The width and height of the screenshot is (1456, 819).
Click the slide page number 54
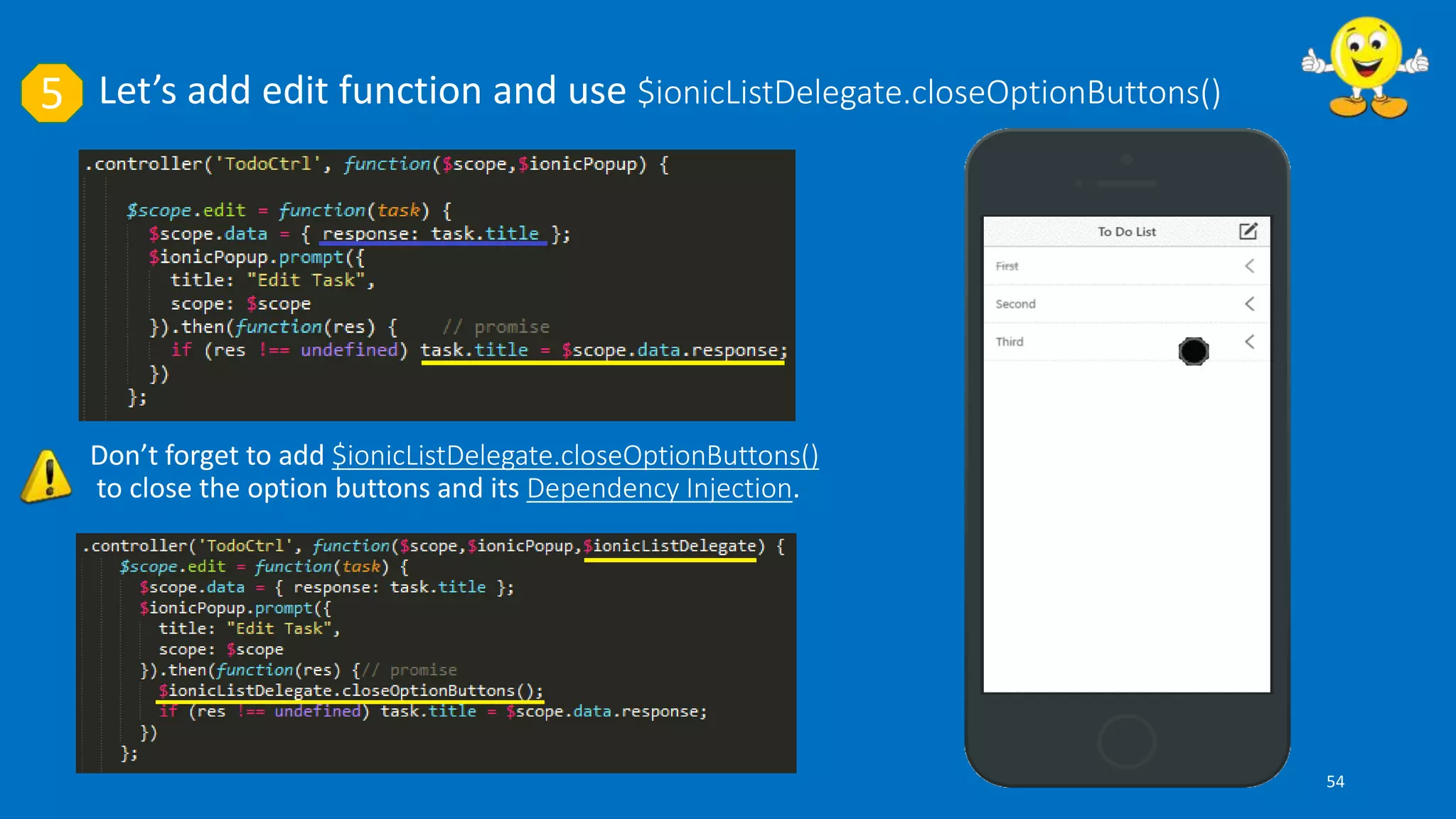point(1335,781)
